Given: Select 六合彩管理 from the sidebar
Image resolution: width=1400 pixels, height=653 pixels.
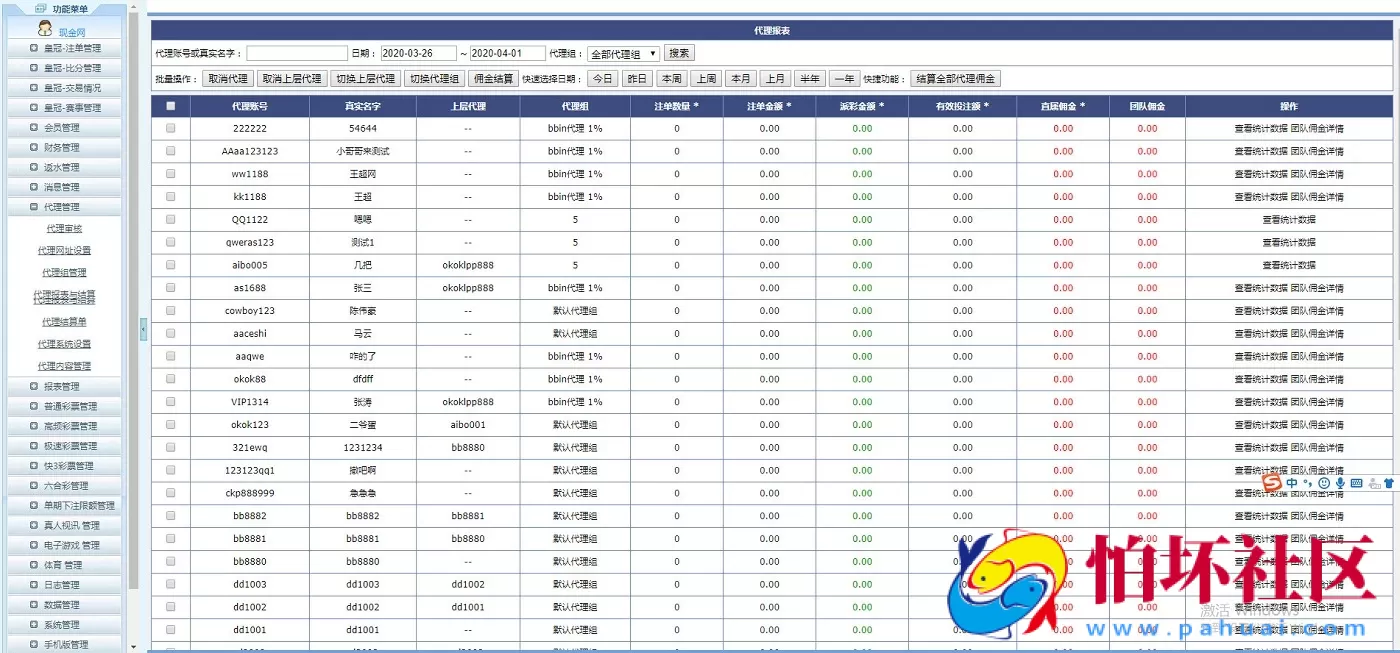Looking at the screenshot, I should click(61, 485).
